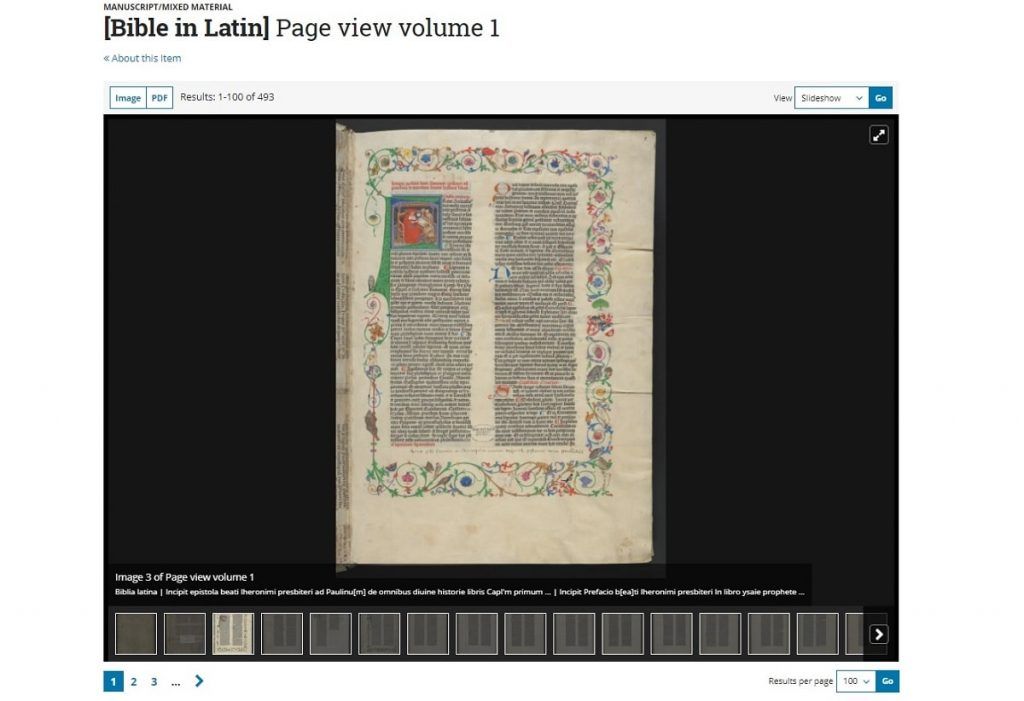Select the eighth thumbnail in the strip
Viewport: 1024px width, 701px height.
click(477, 634)
